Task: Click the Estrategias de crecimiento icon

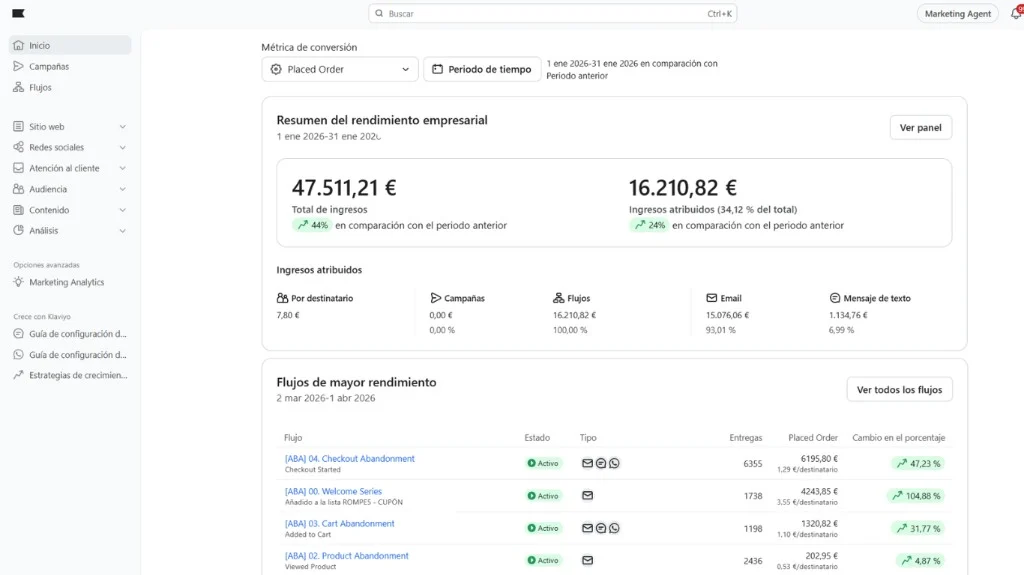Action: pos(19,376)
